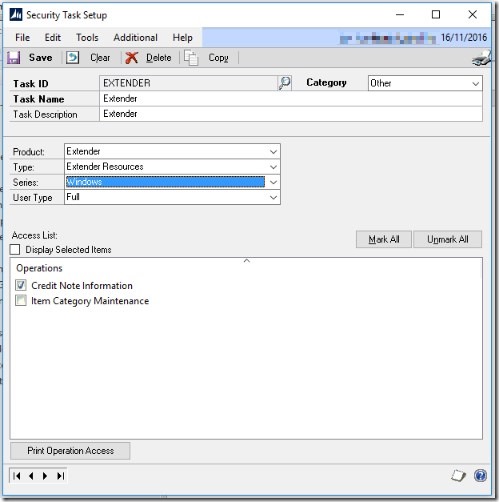Click the Copy label in the toolbar
The image size is (499, 502).
pos(218,58)
